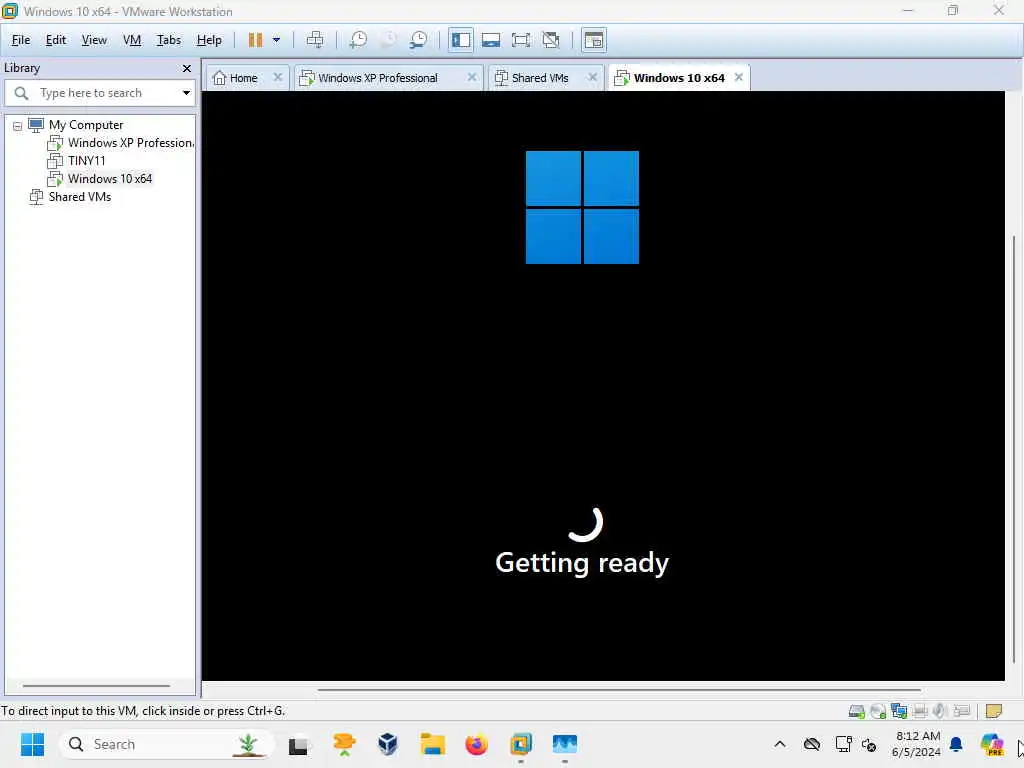Click the printer device status icon
This screenshot has width=1024, height=768.
click(920, 711)
